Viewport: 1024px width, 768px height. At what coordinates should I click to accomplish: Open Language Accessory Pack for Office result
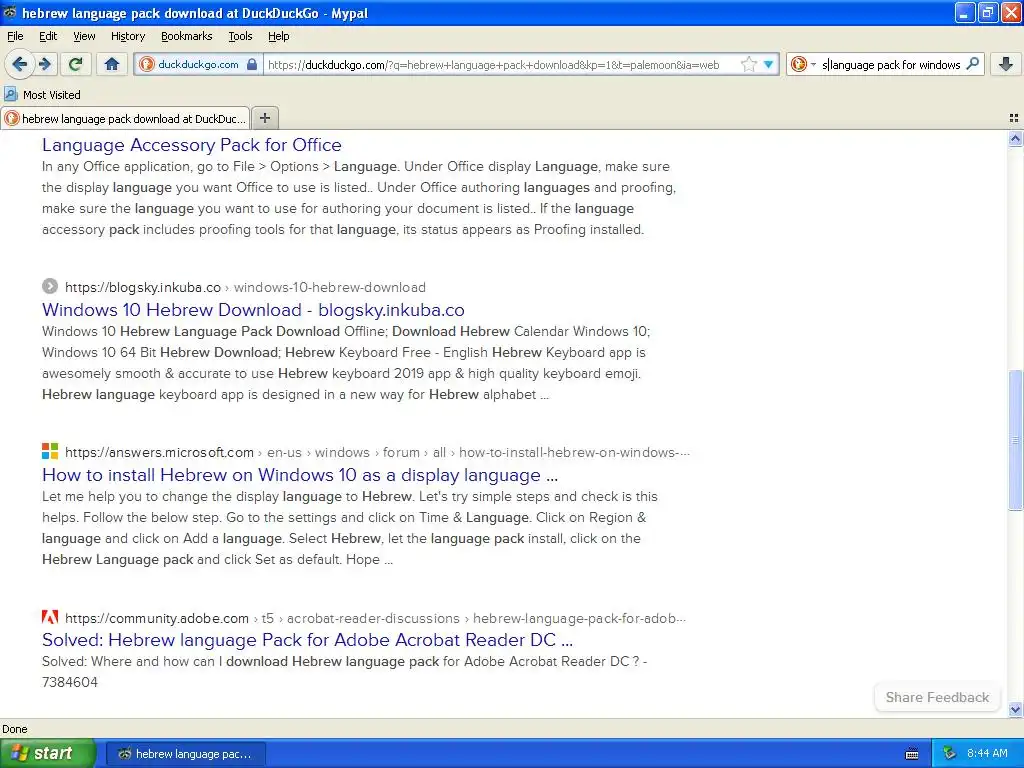[191, 145]
